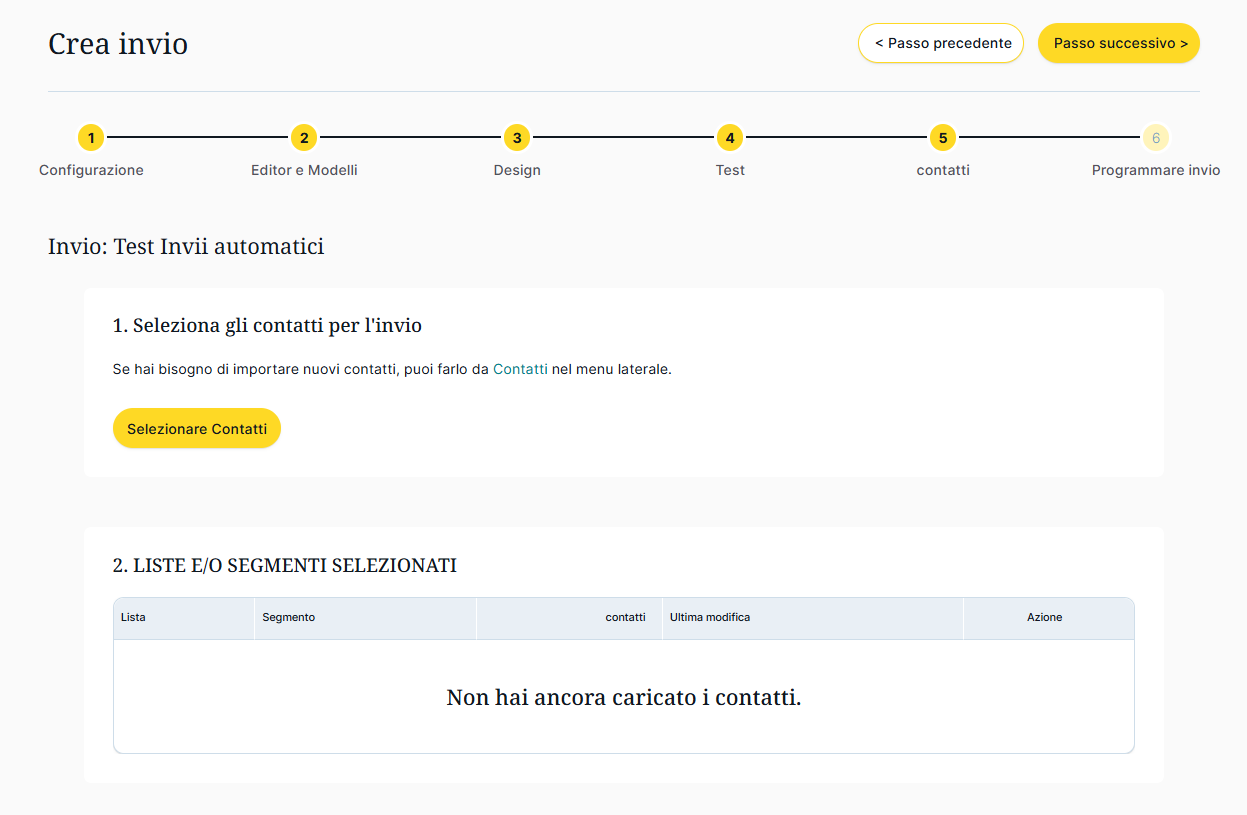Click the step 2 numbered circle
Screen dimensions: 1247x815
(304, 137)
